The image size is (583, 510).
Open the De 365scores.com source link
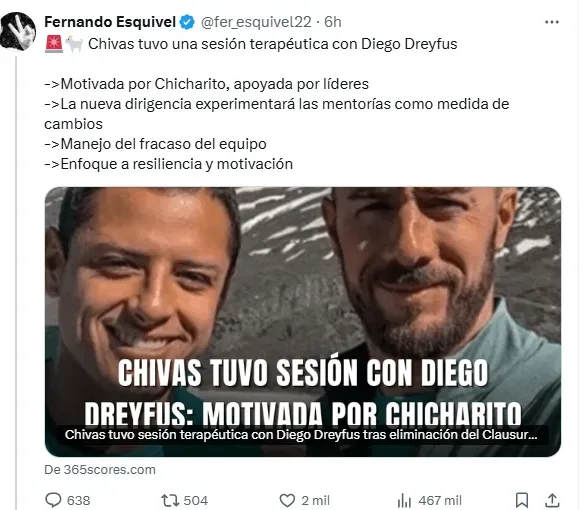point(100,469)
